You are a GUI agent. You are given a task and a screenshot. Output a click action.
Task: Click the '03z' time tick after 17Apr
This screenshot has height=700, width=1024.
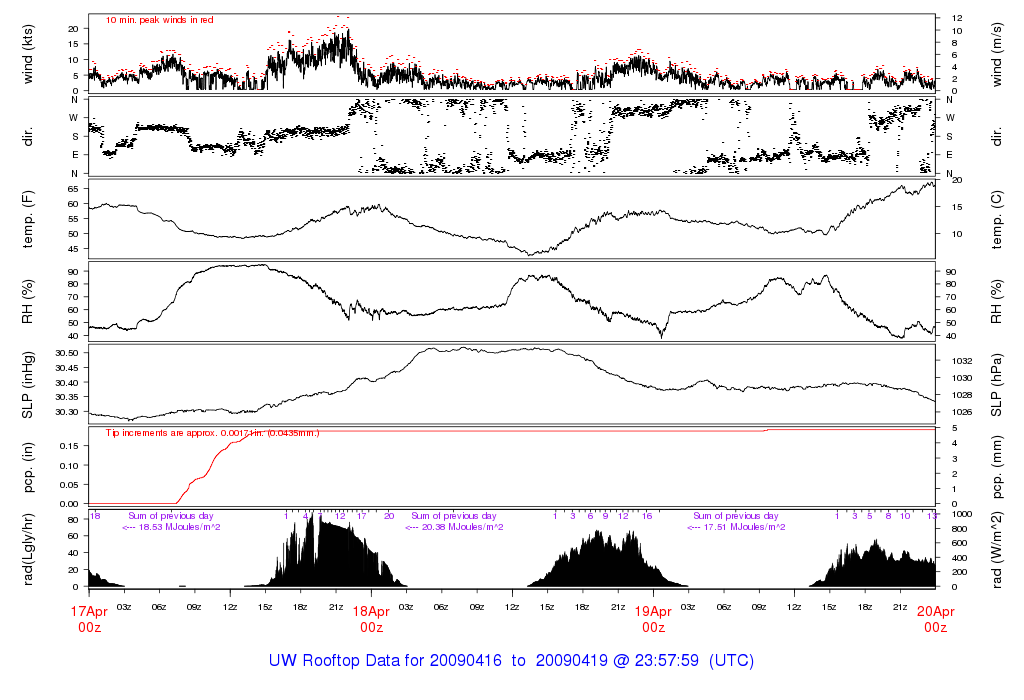(x=124, y=607)
